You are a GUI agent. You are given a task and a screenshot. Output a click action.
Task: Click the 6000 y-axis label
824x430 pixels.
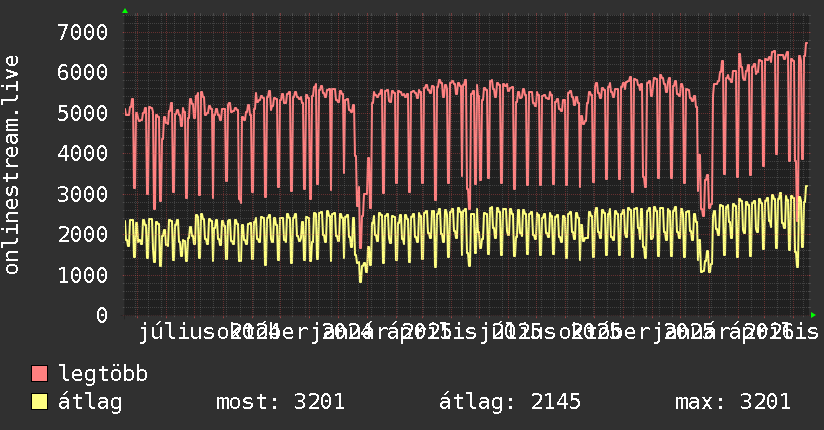click(83, 73)
